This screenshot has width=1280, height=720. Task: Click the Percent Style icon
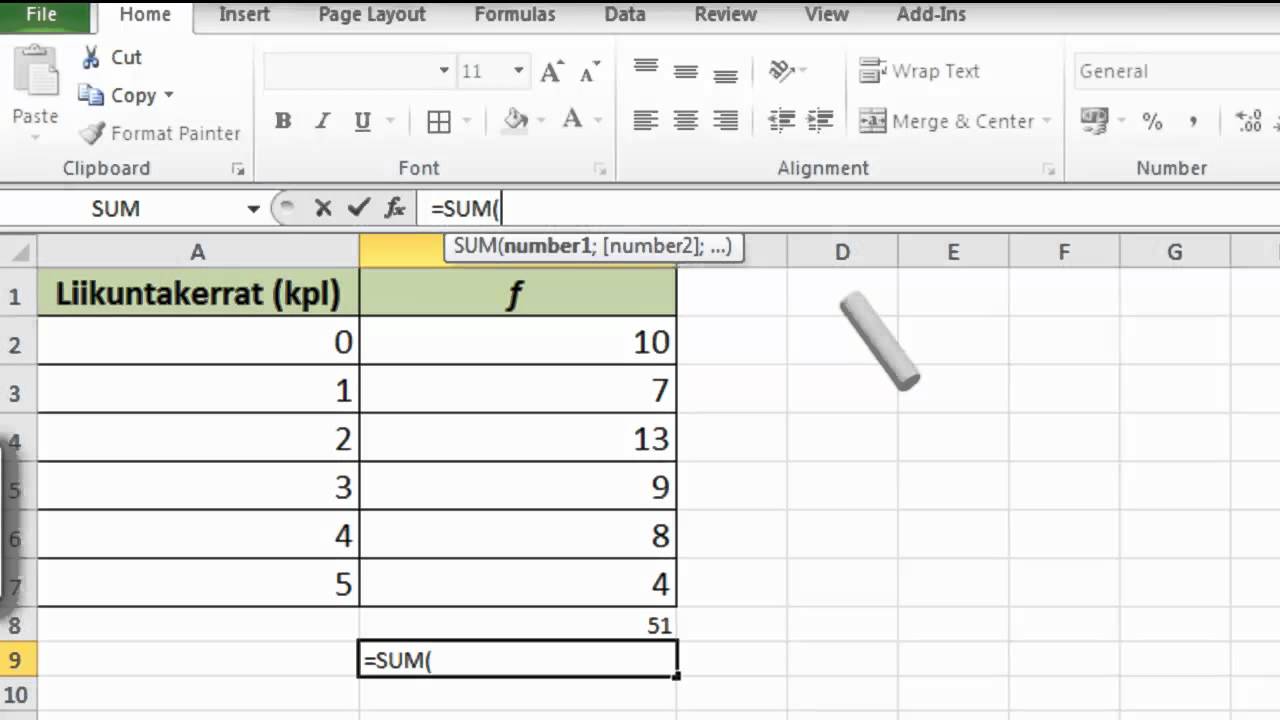click(1152, 121)
